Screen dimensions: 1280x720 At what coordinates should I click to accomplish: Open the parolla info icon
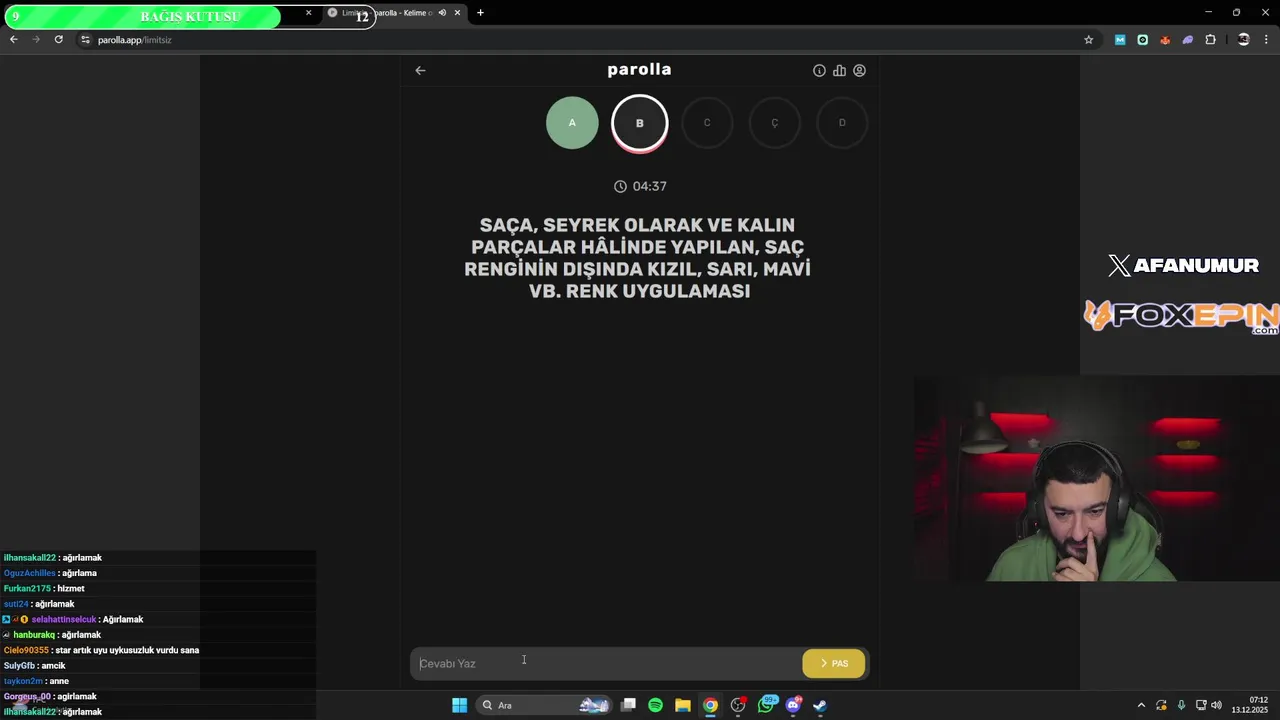819,70
